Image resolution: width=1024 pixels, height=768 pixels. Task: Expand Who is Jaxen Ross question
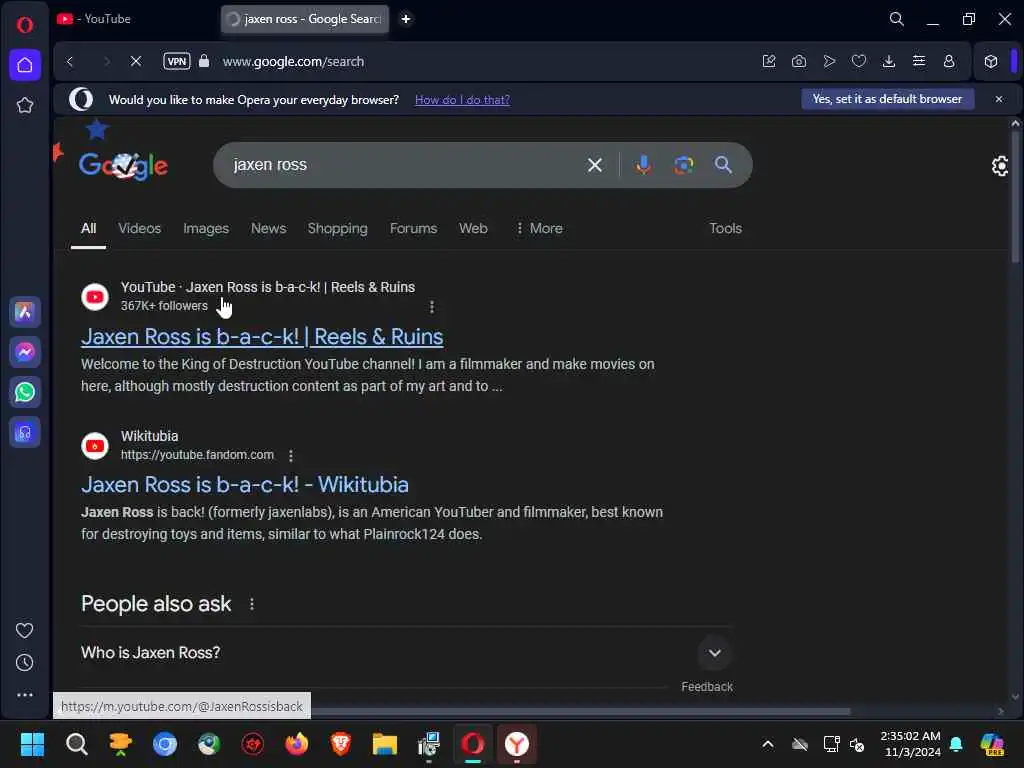tap(406, 653)
